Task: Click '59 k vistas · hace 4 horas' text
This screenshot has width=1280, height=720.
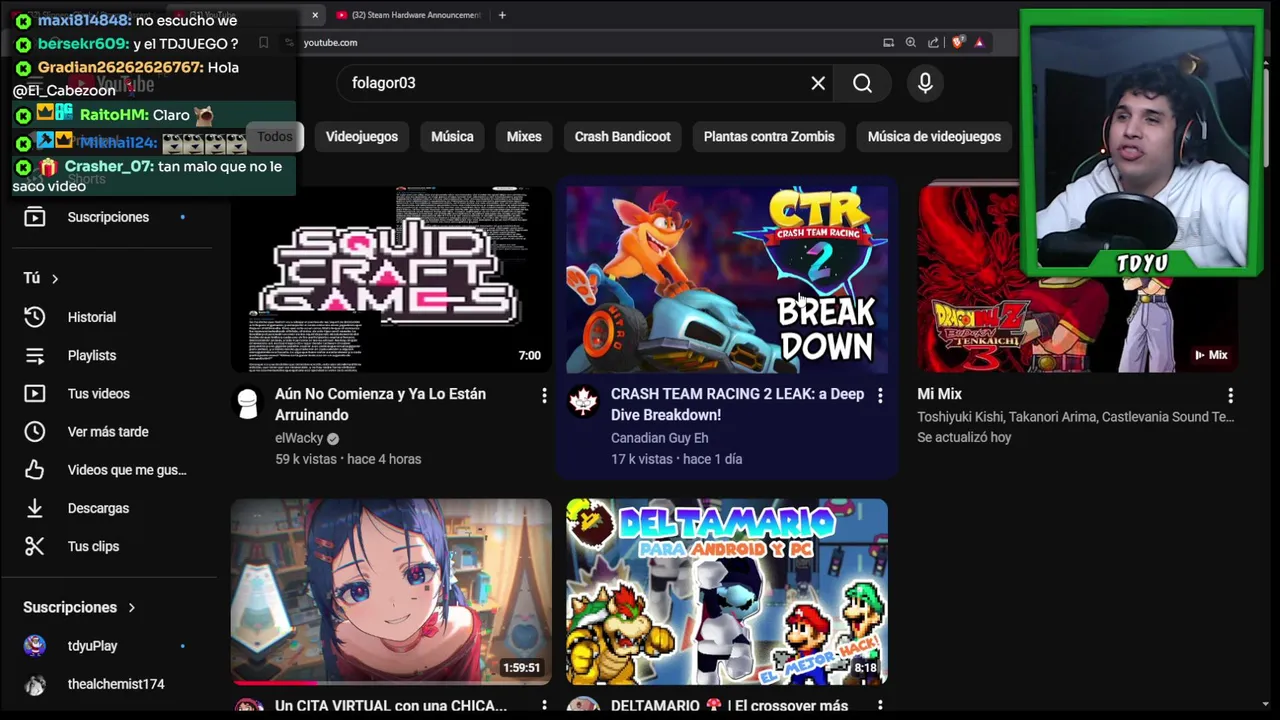Action: tap(348, 459)
